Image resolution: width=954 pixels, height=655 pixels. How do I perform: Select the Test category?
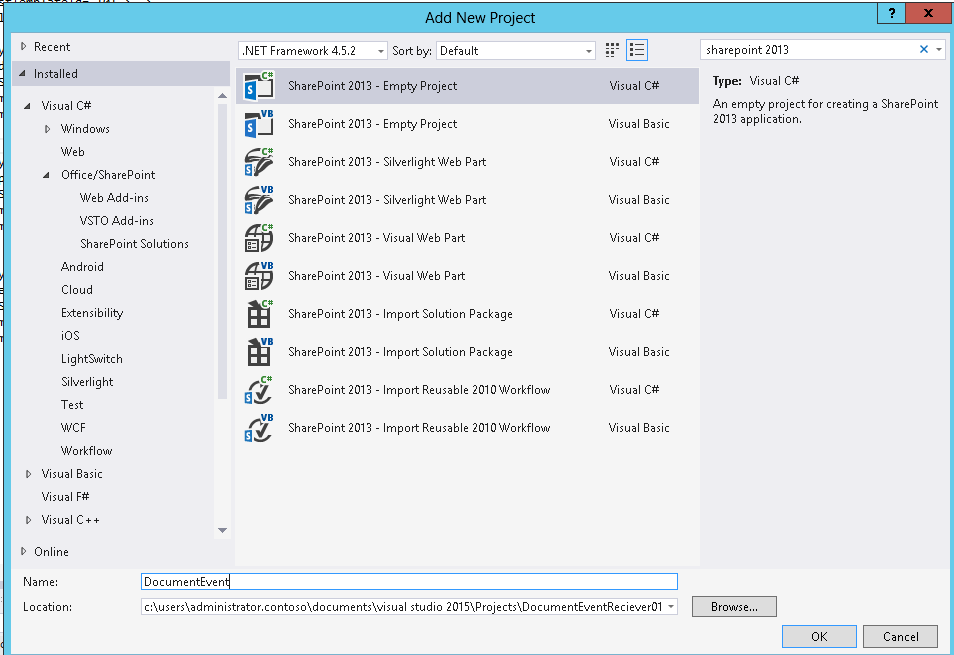tap(72, 405)
